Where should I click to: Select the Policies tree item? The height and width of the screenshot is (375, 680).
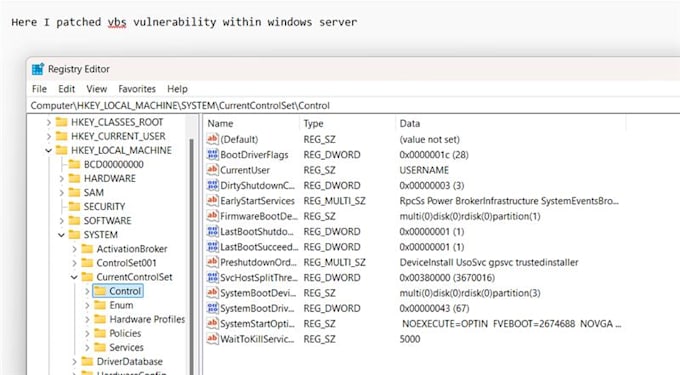click(125, 333)
